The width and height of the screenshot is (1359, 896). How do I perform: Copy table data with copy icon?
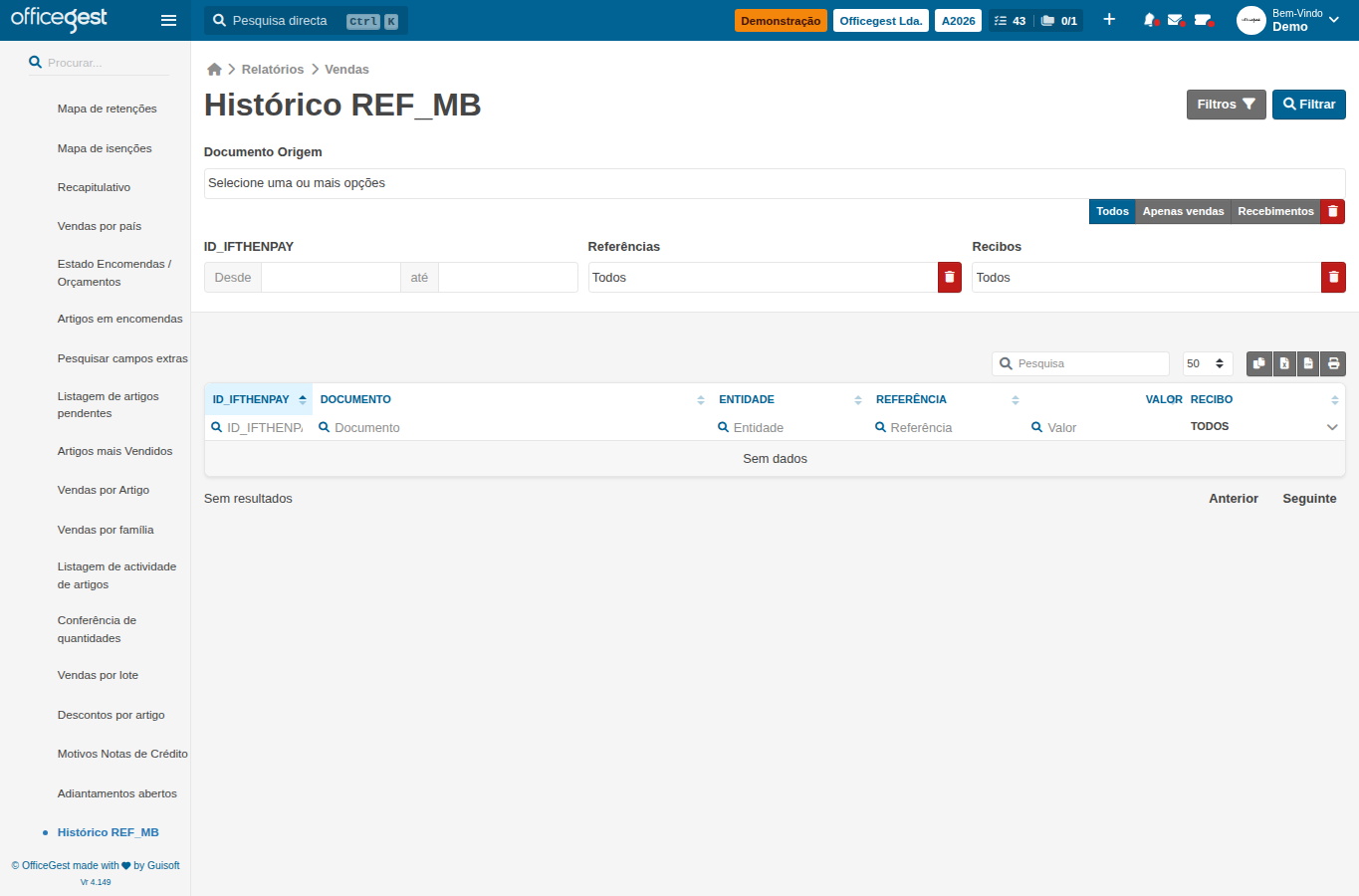coord(1259,363)
